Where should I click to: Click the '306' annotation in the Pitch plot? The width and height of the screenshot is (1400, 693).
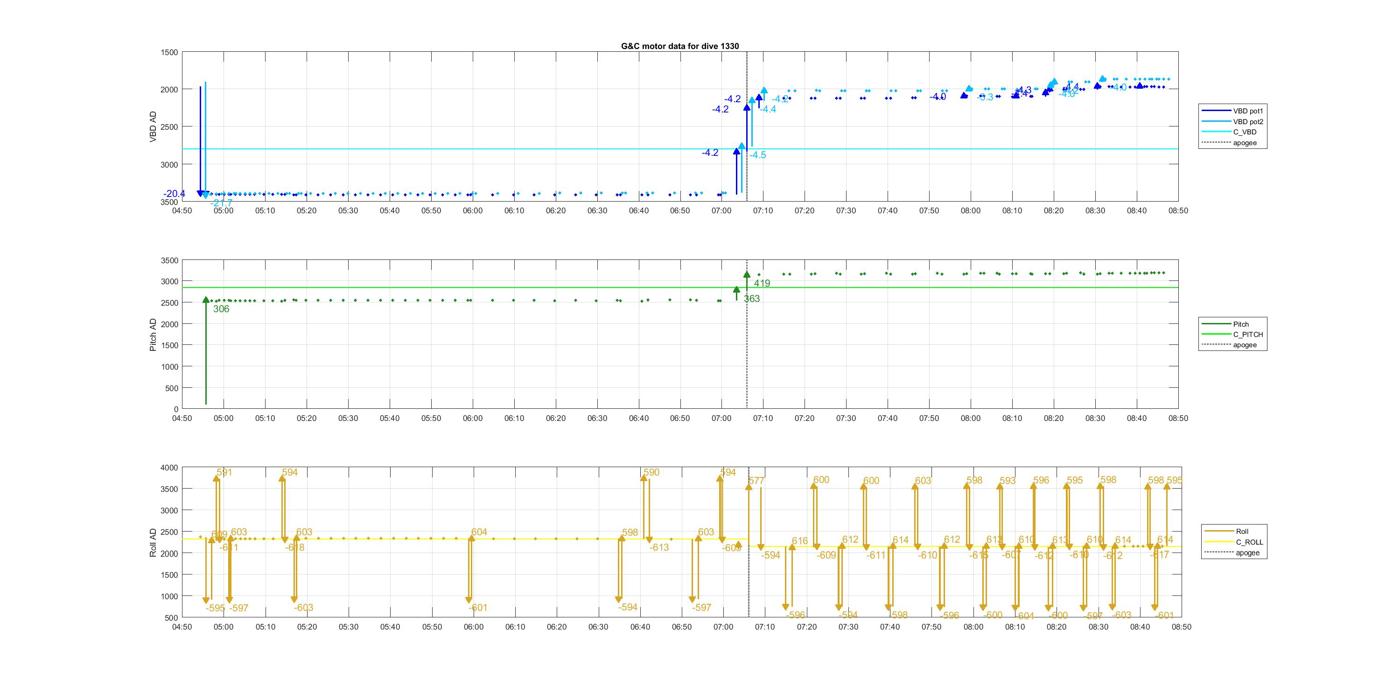[x=221, y=309]
